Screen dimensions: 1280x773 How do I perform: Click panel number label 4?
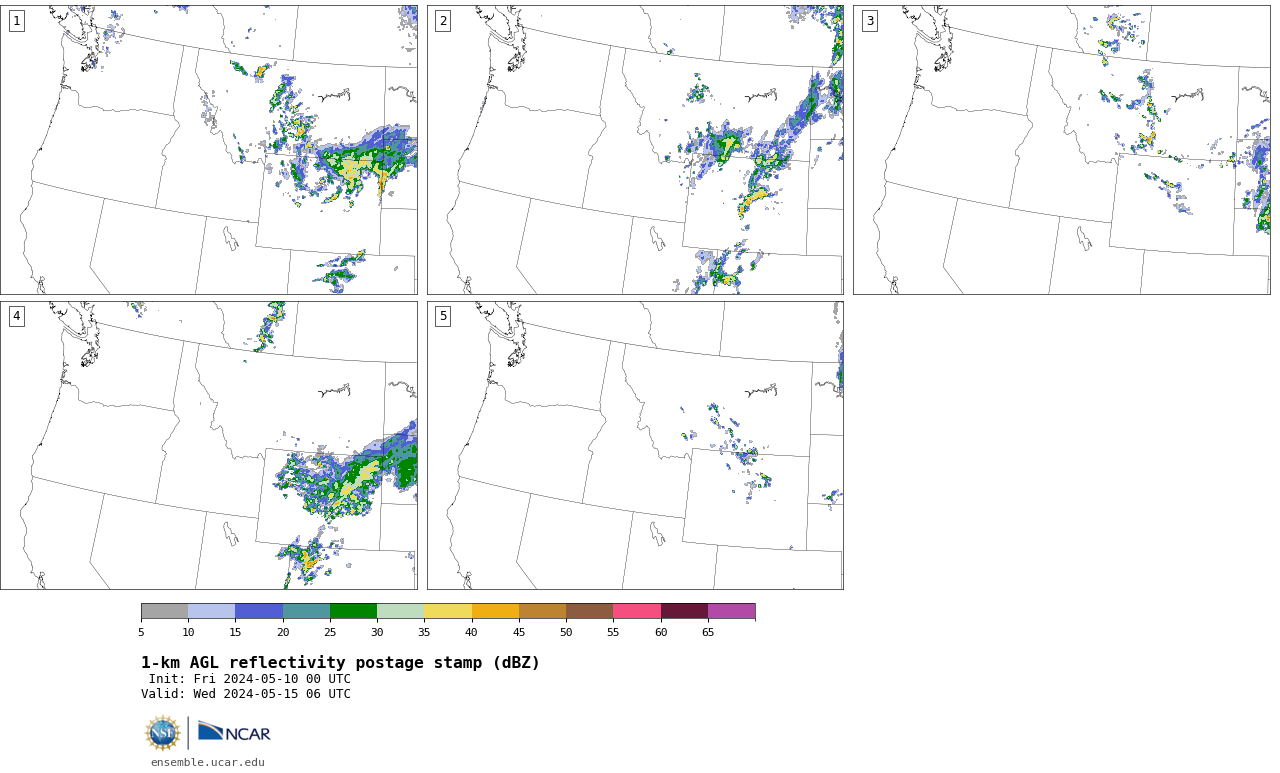pyautogui.click(x=16, y=316)
